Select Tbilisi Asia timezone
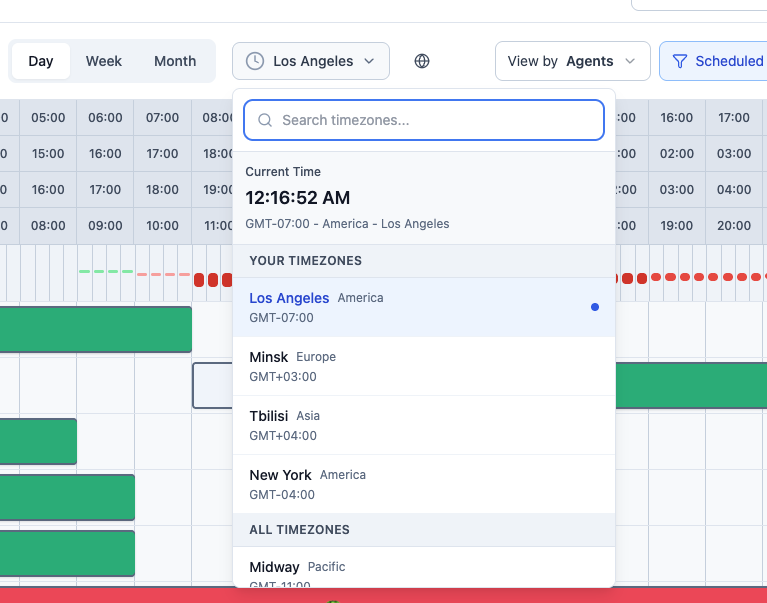This screenshot has height=603, width=767. point(424,425)
